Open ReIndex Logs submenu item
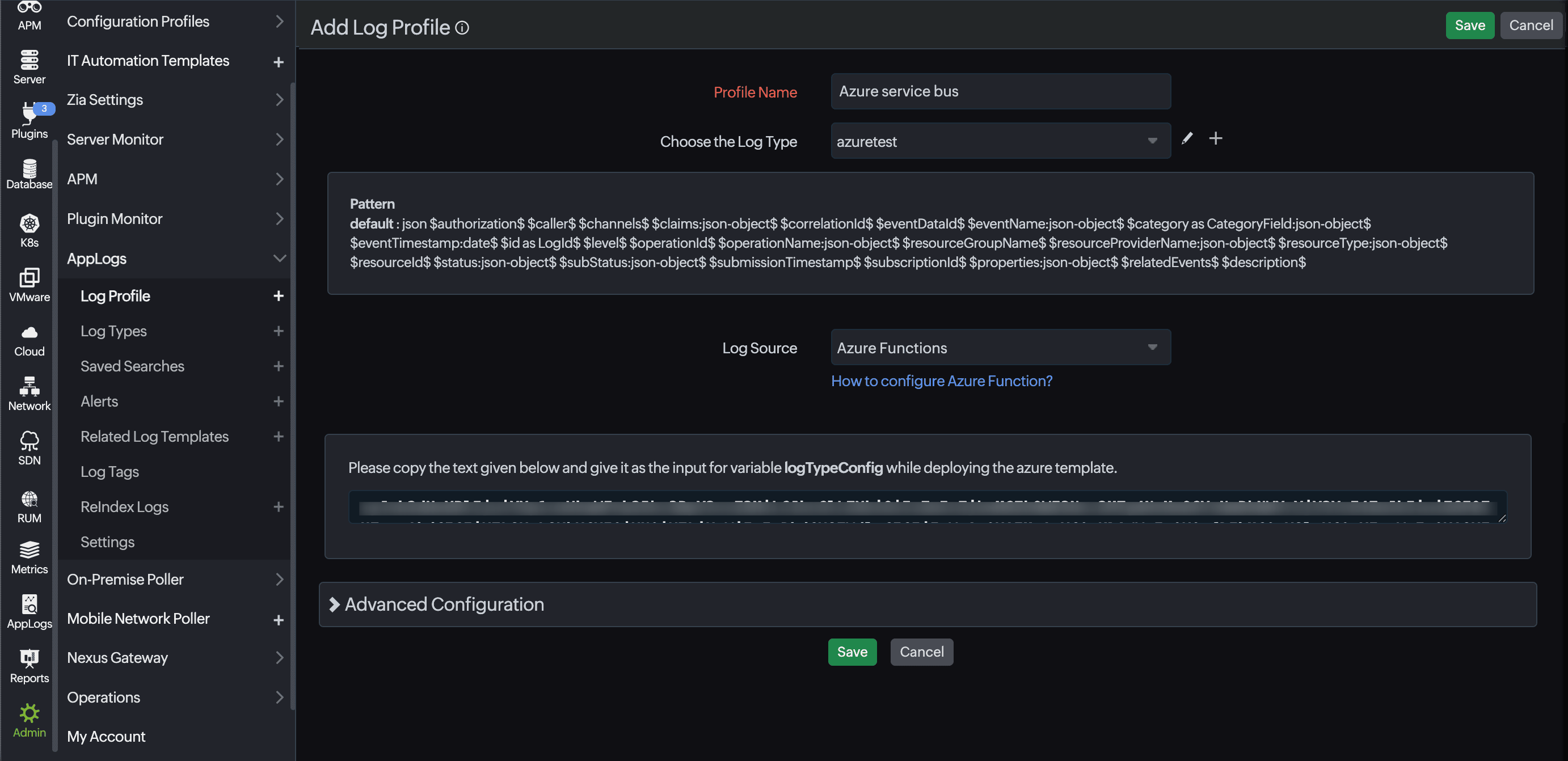This screenshot has width=1568, height=761. 124,507
